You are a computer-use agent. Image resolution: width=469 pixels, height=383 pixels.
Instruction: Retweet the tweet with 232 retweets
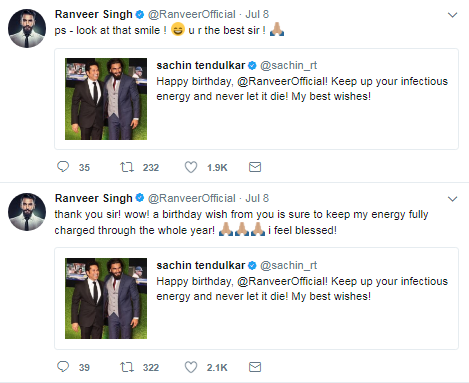click(x=127, y=167)
